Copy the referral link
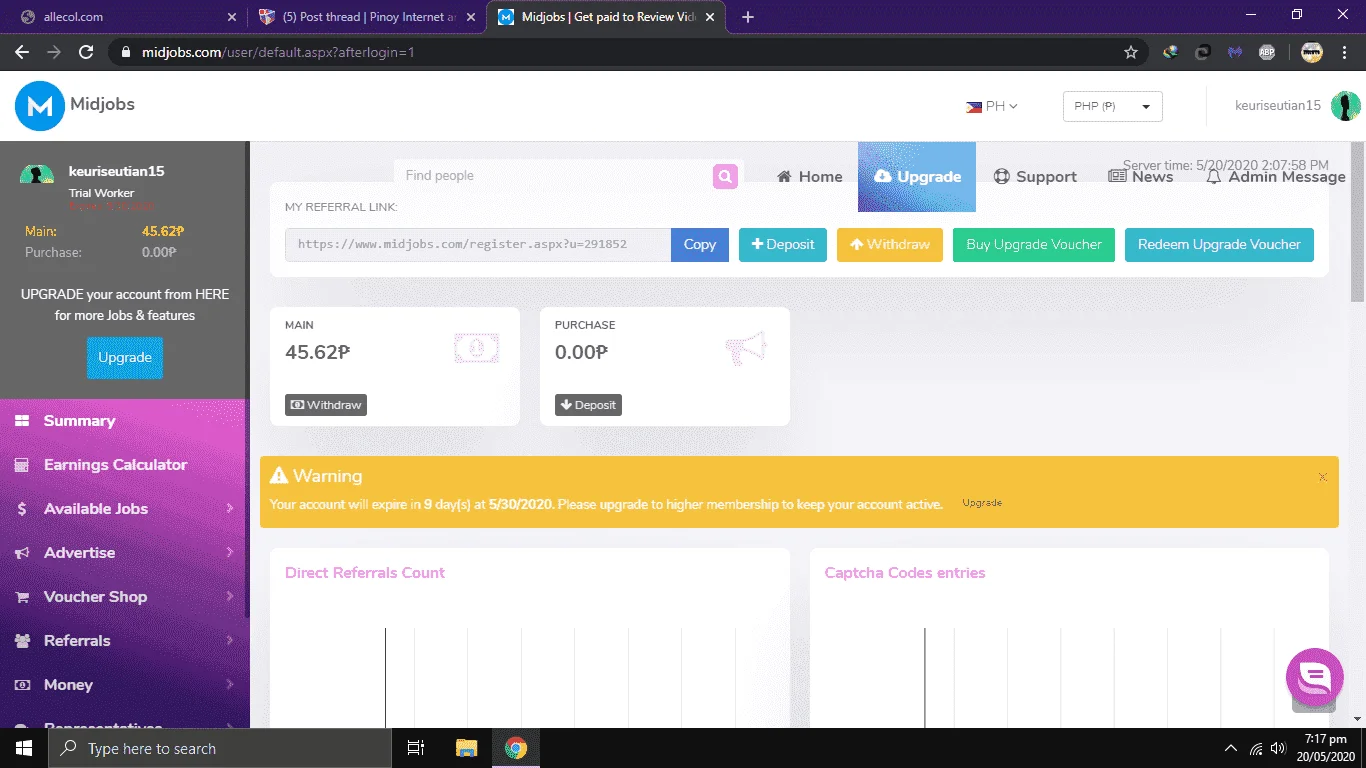 tap(700, 245)
